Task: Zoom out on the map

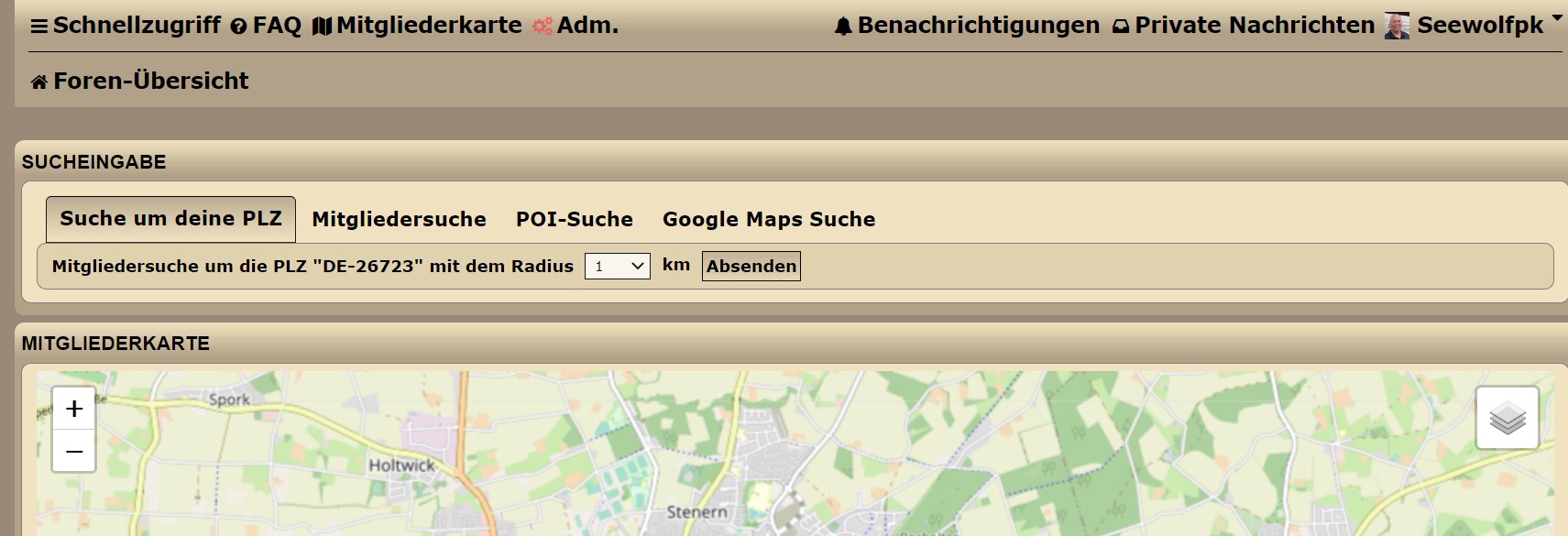Action: coord(74,451)
